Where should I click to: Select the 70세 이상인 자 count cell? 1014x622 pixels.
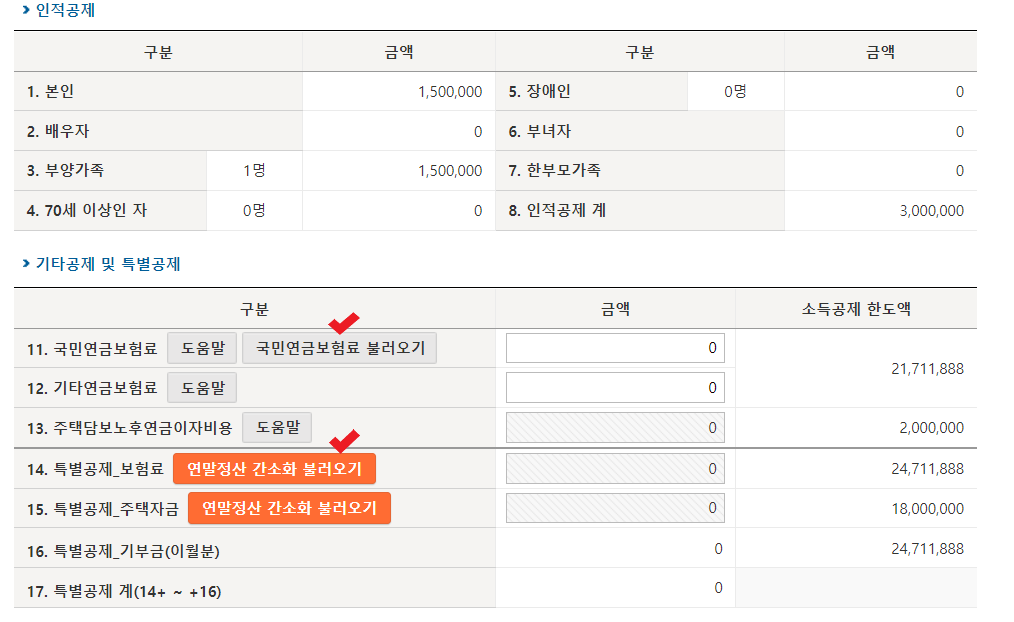coord(253,211)
